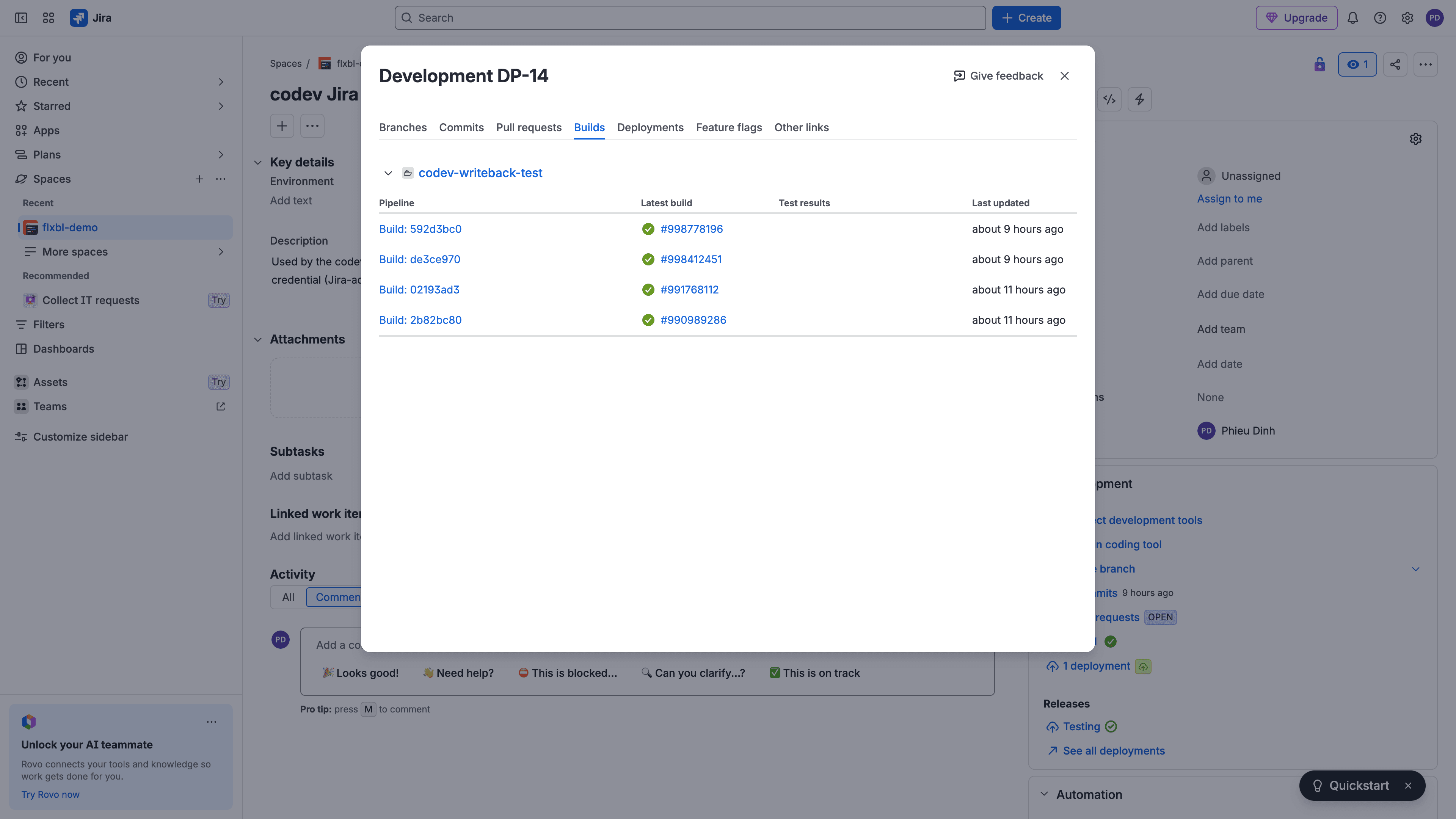Switch to the Deployments tab
The height and width of the screenshot is (819, 1456).
coord(651,128)
